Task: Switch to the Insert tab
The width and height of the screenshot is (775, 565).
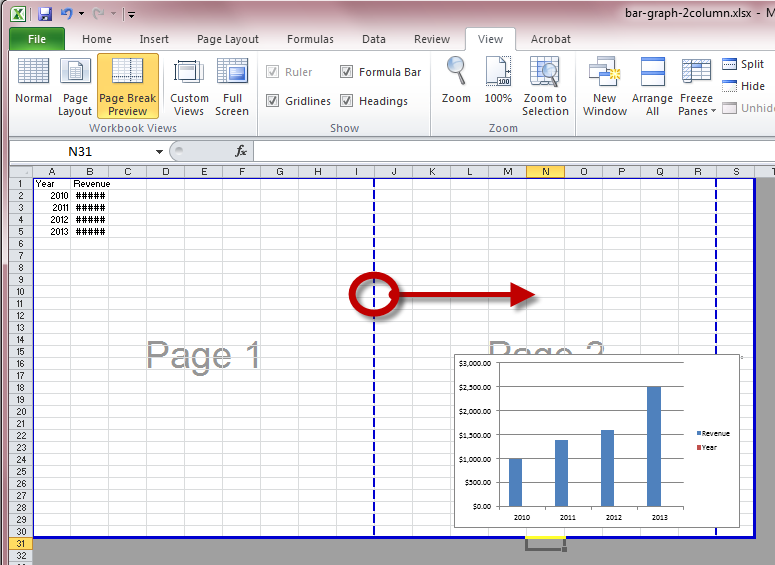Action: tap(154, 39)
